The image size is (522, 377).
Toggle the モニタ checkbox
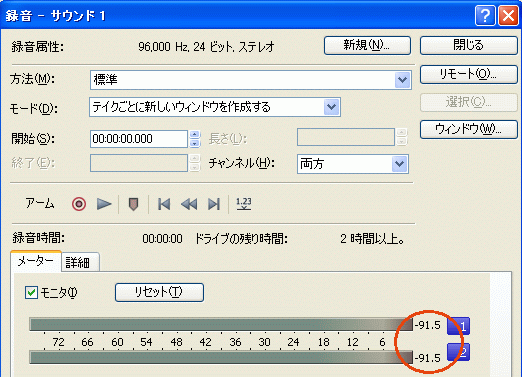31,293
